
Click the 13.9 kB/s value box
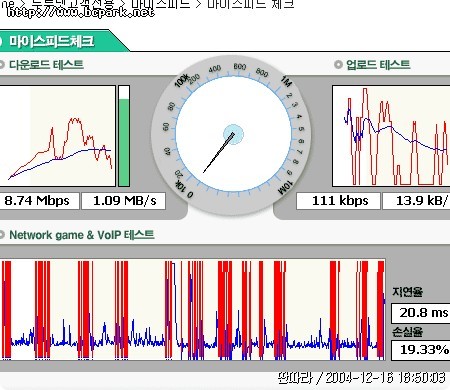(x=416, y=201)
